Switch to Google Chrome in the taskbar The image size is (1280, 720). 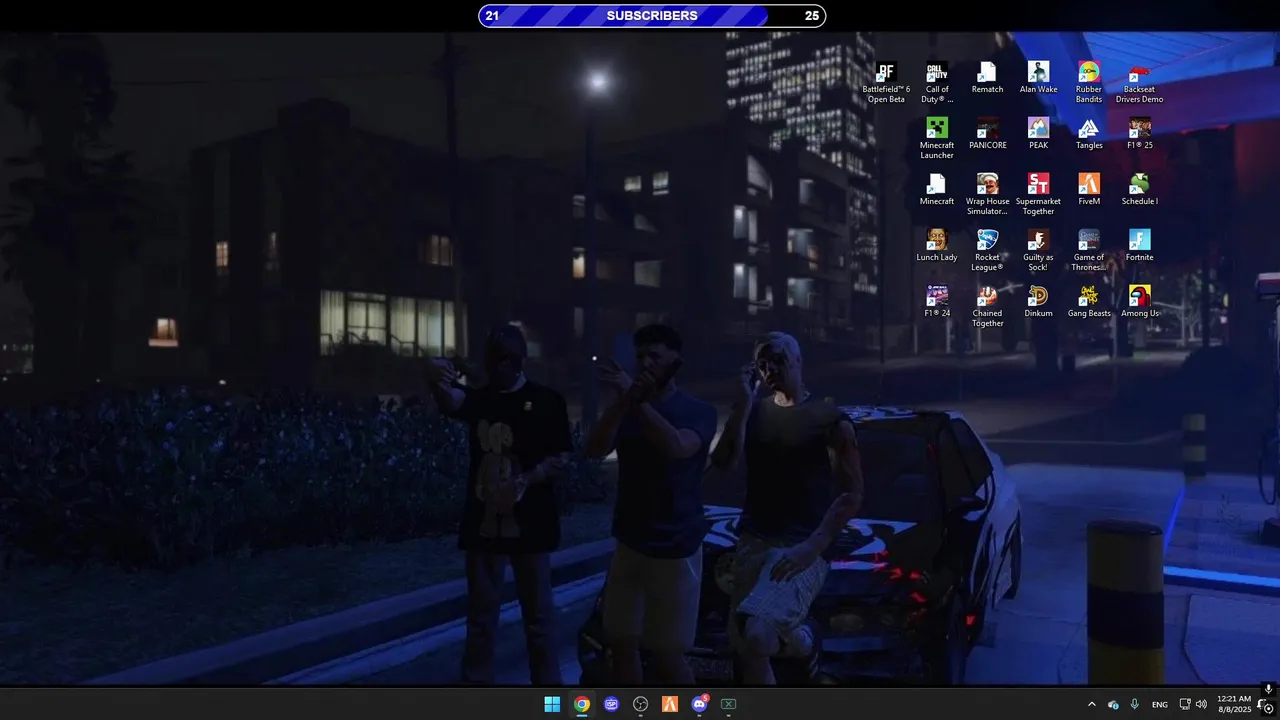(x=581, y=704)
